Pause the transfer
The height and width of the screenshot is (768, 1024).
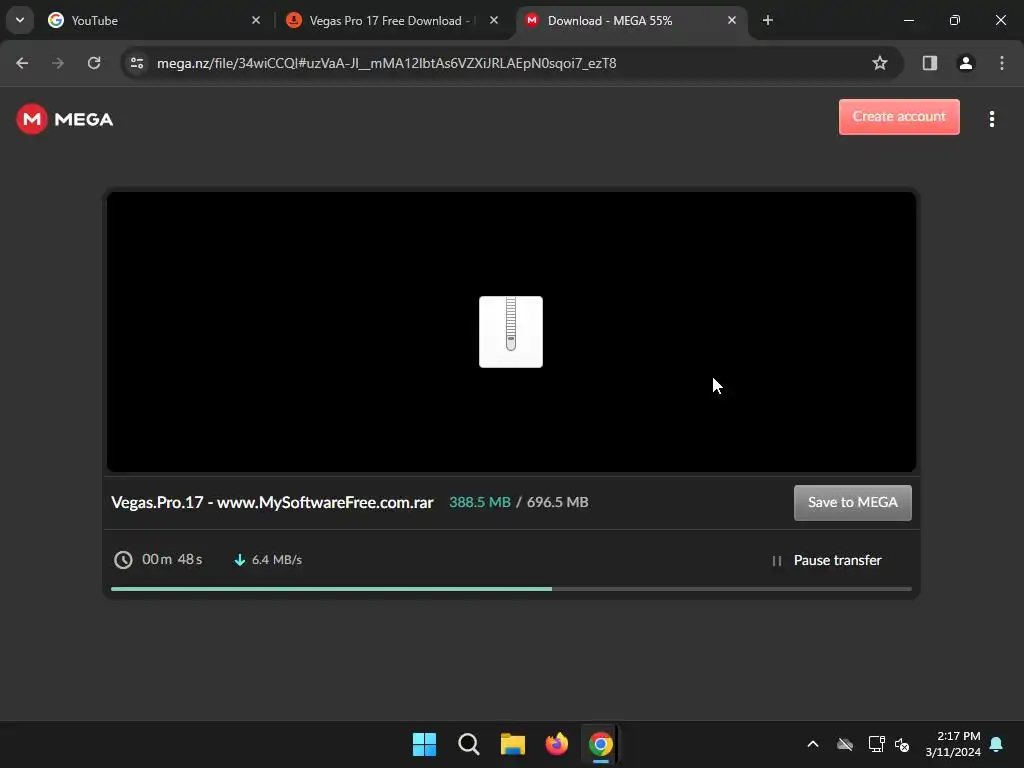point(827,560)
